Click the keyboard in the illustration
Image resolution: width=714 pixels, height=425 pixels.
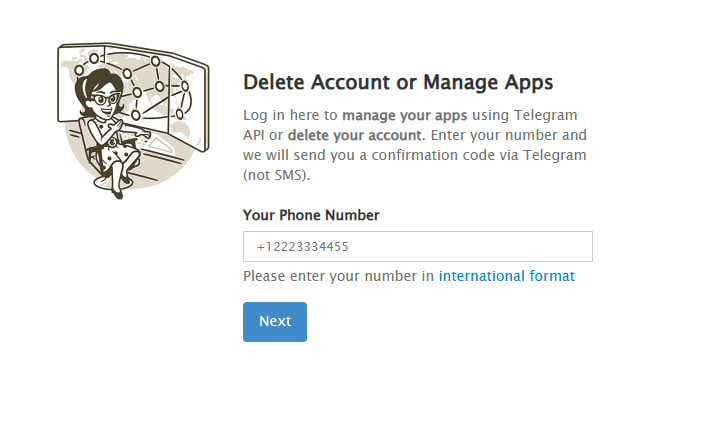[137, 136]
